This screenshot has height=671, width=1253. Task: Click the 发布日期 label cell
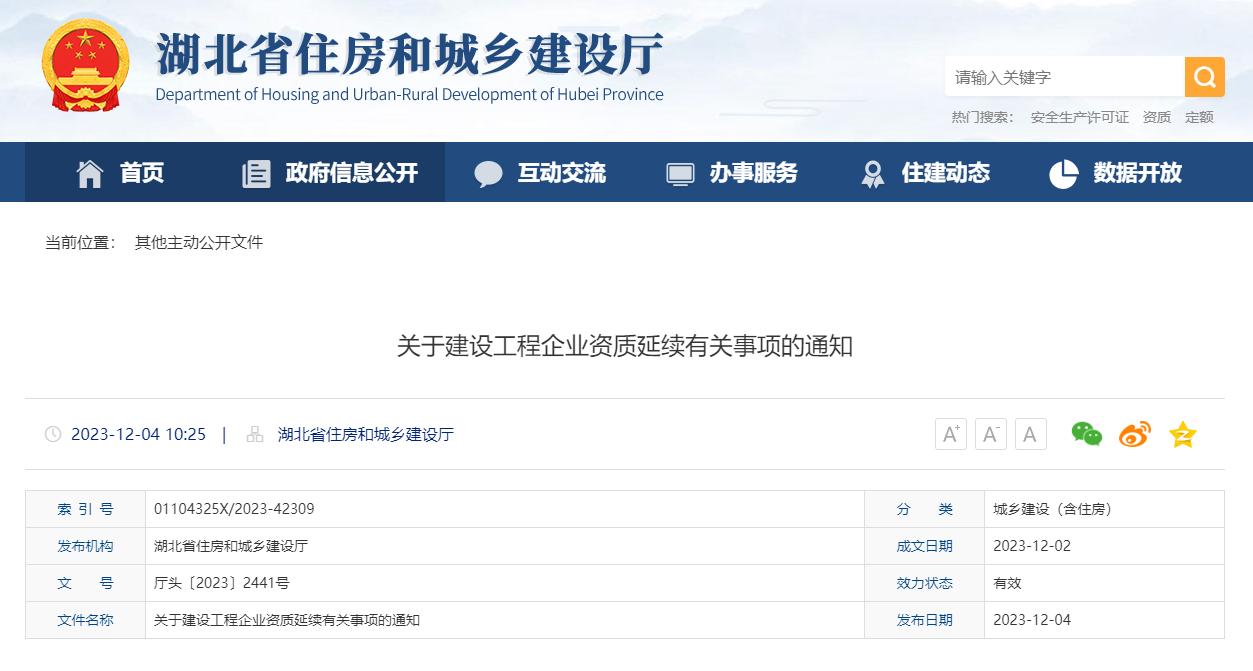tap(925, 620)
